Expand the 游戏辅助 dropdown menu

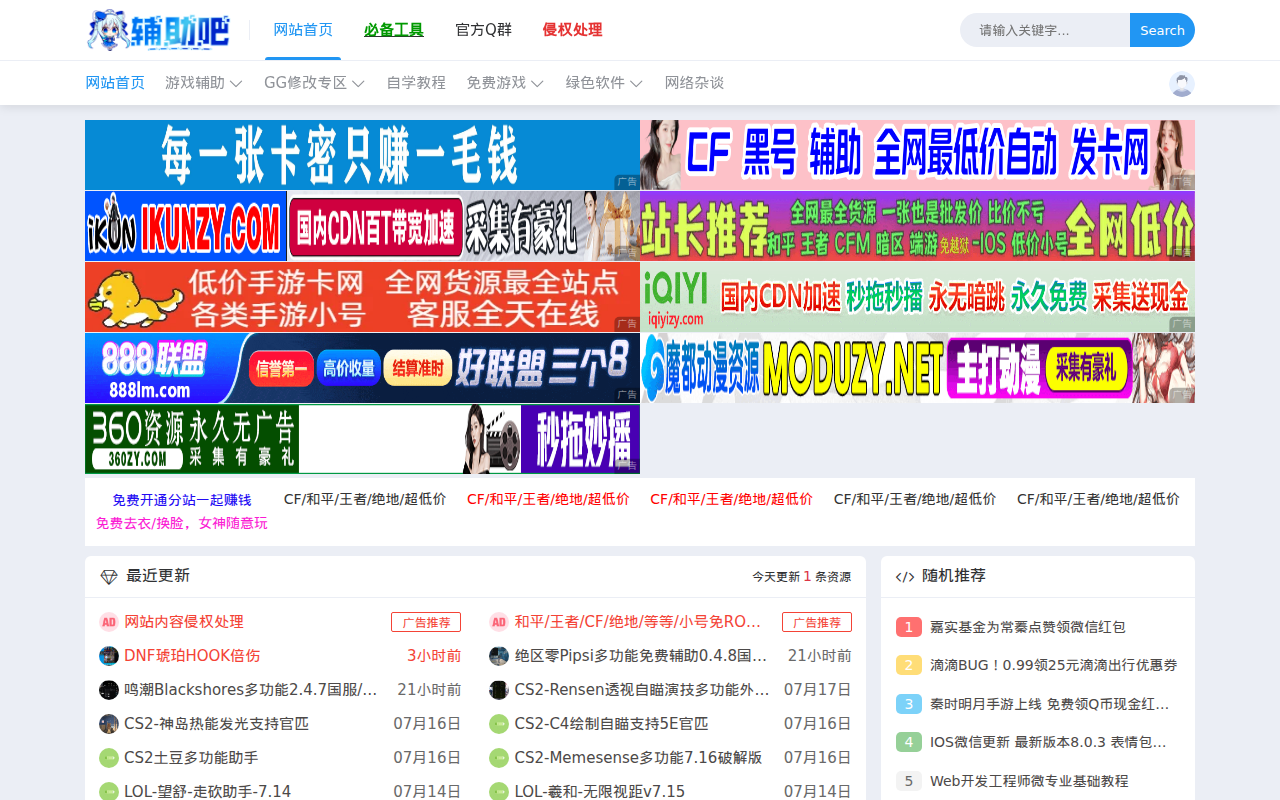[x=203, y=83]
